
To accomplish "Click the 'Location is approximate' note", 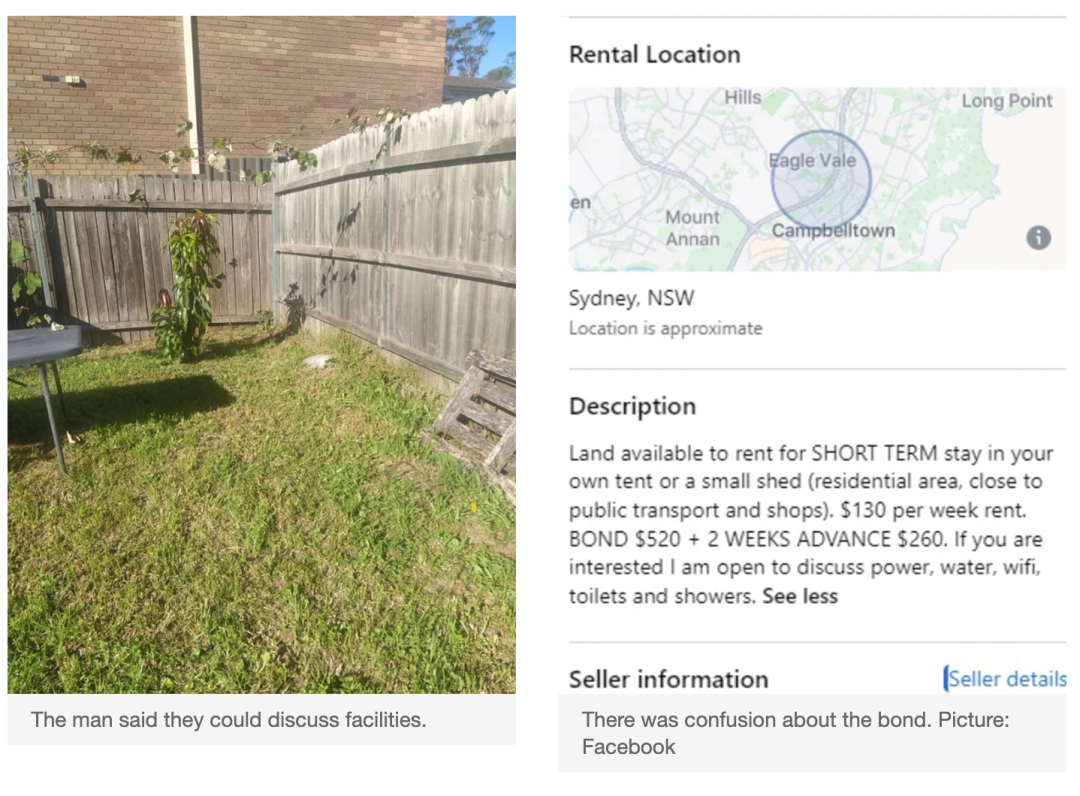I will tap(665, 328).
